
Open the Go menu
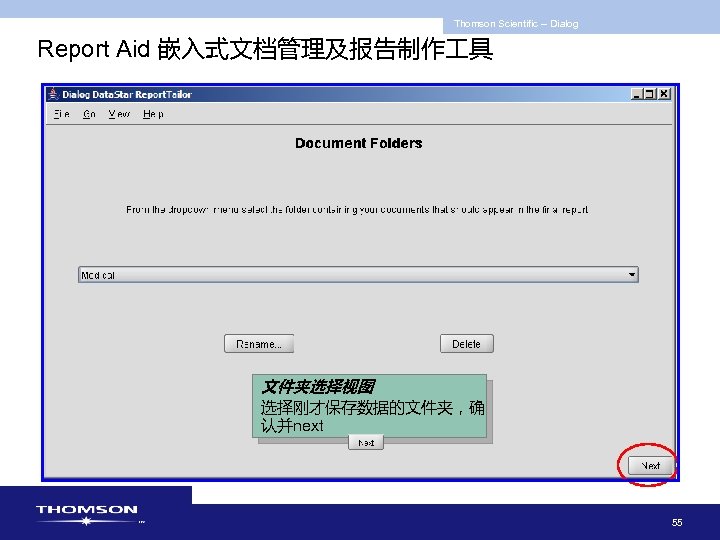(x=89, y=114)
